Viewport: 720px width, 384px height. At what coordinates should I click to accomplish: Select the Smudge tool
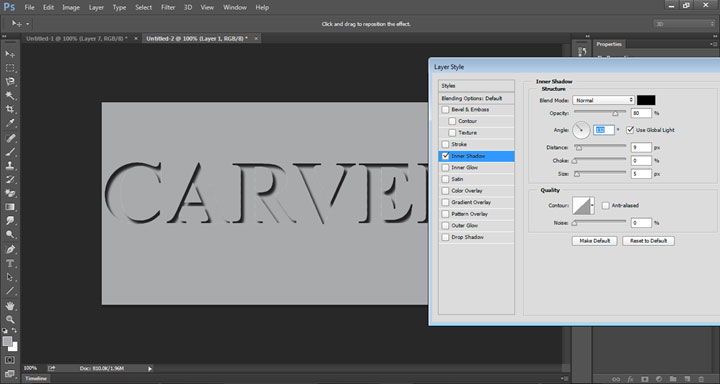coord(10,220)
